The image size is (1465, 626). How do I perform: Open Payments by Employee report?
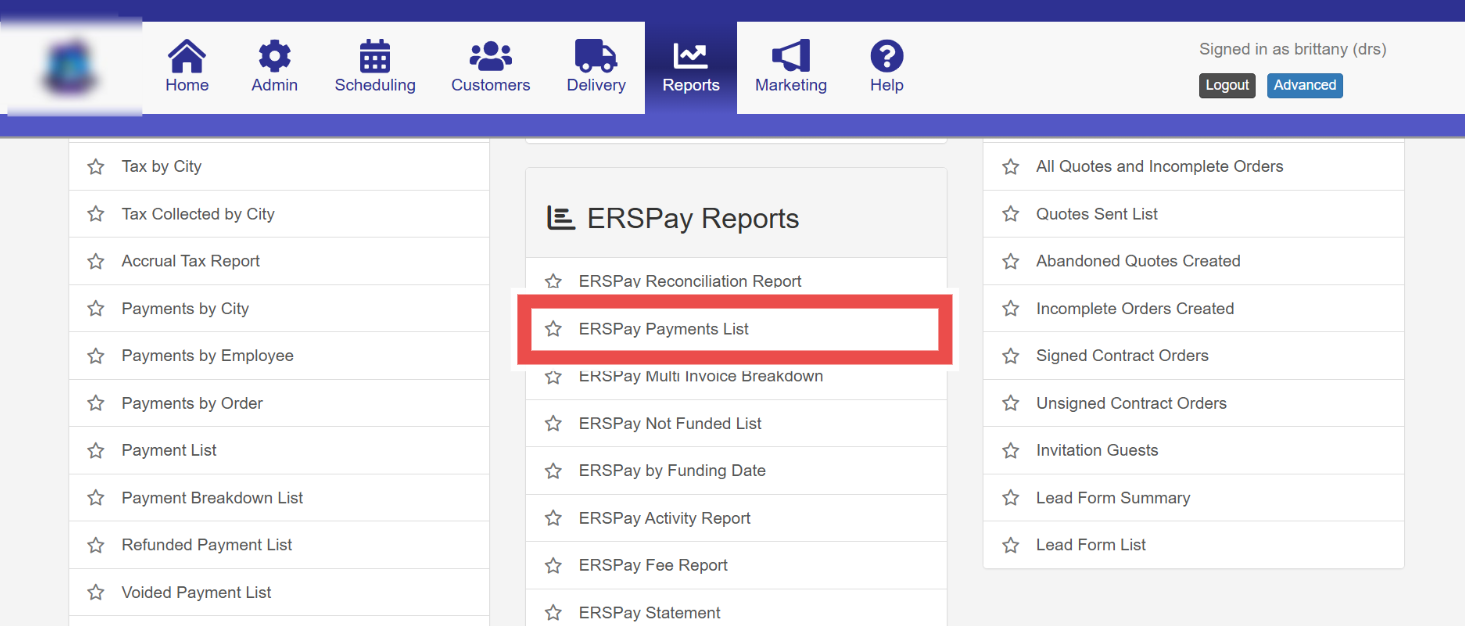208,355
